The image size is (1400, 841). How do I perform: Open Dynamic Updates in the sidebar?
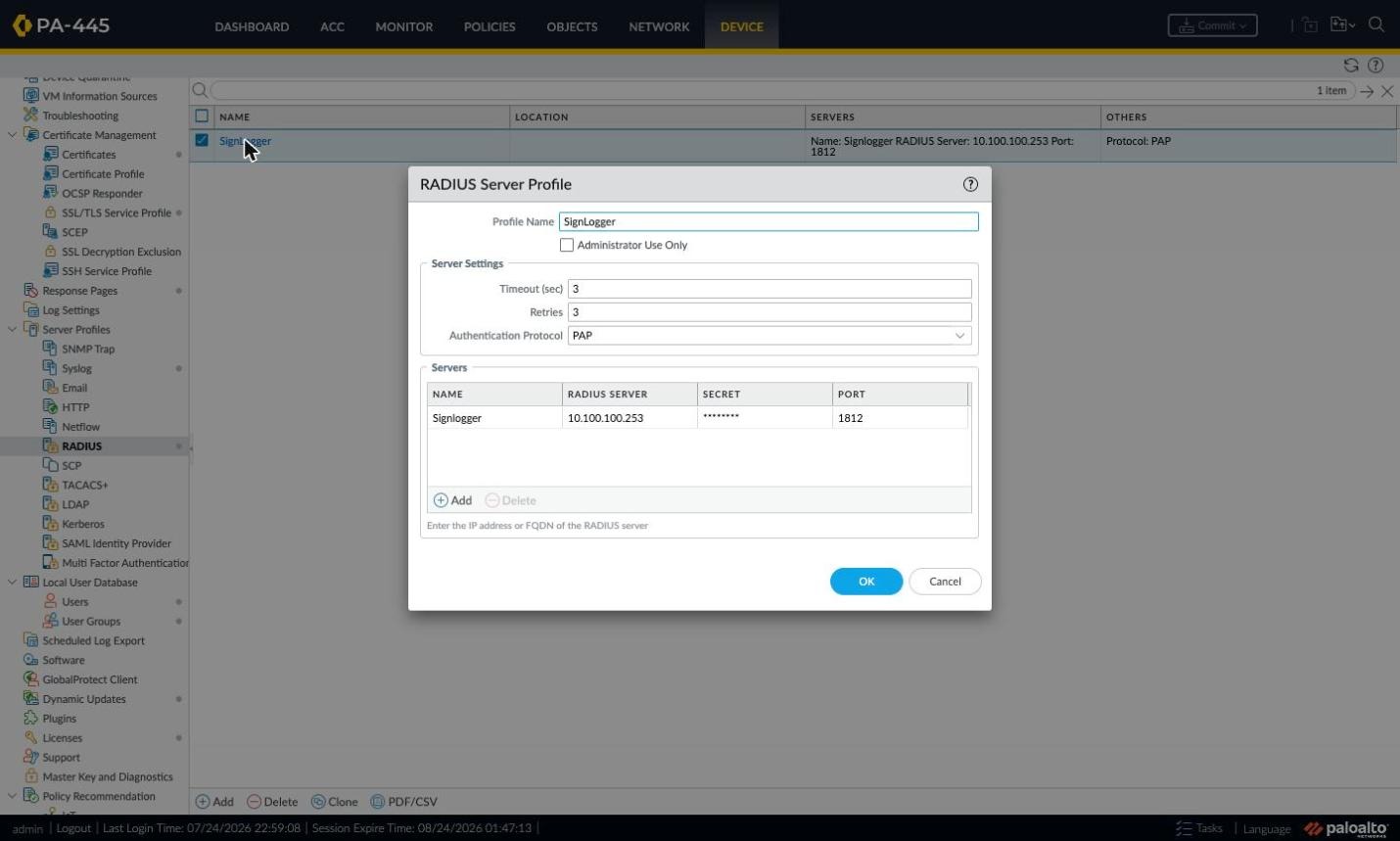84,699
